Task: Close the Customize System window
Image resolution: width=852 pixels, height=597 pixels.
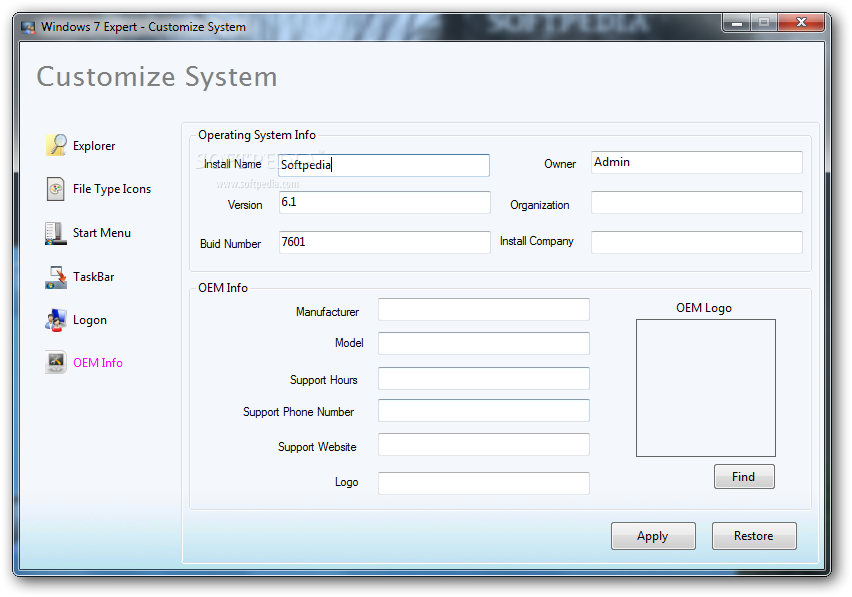Action: click(801, 23)
